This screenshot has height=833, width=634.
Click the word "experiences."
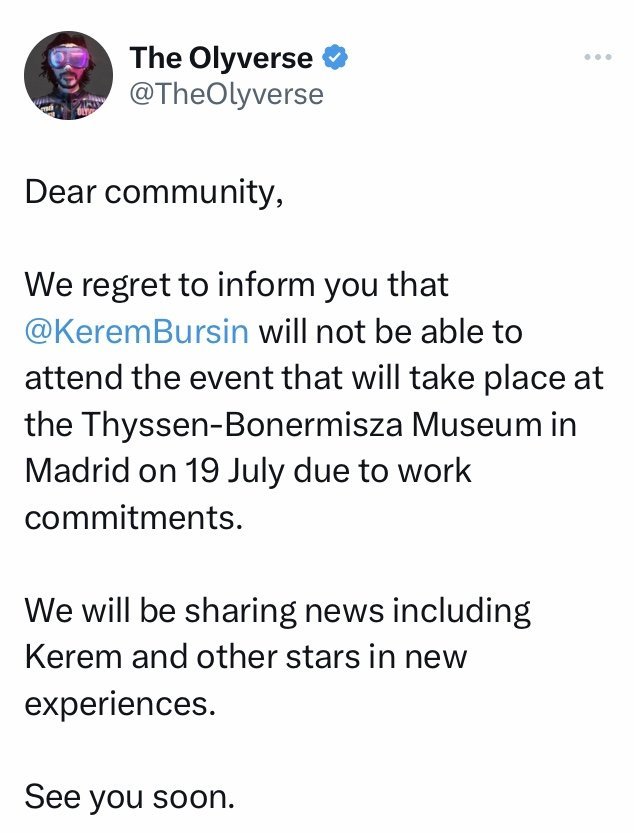click(120, 705)
